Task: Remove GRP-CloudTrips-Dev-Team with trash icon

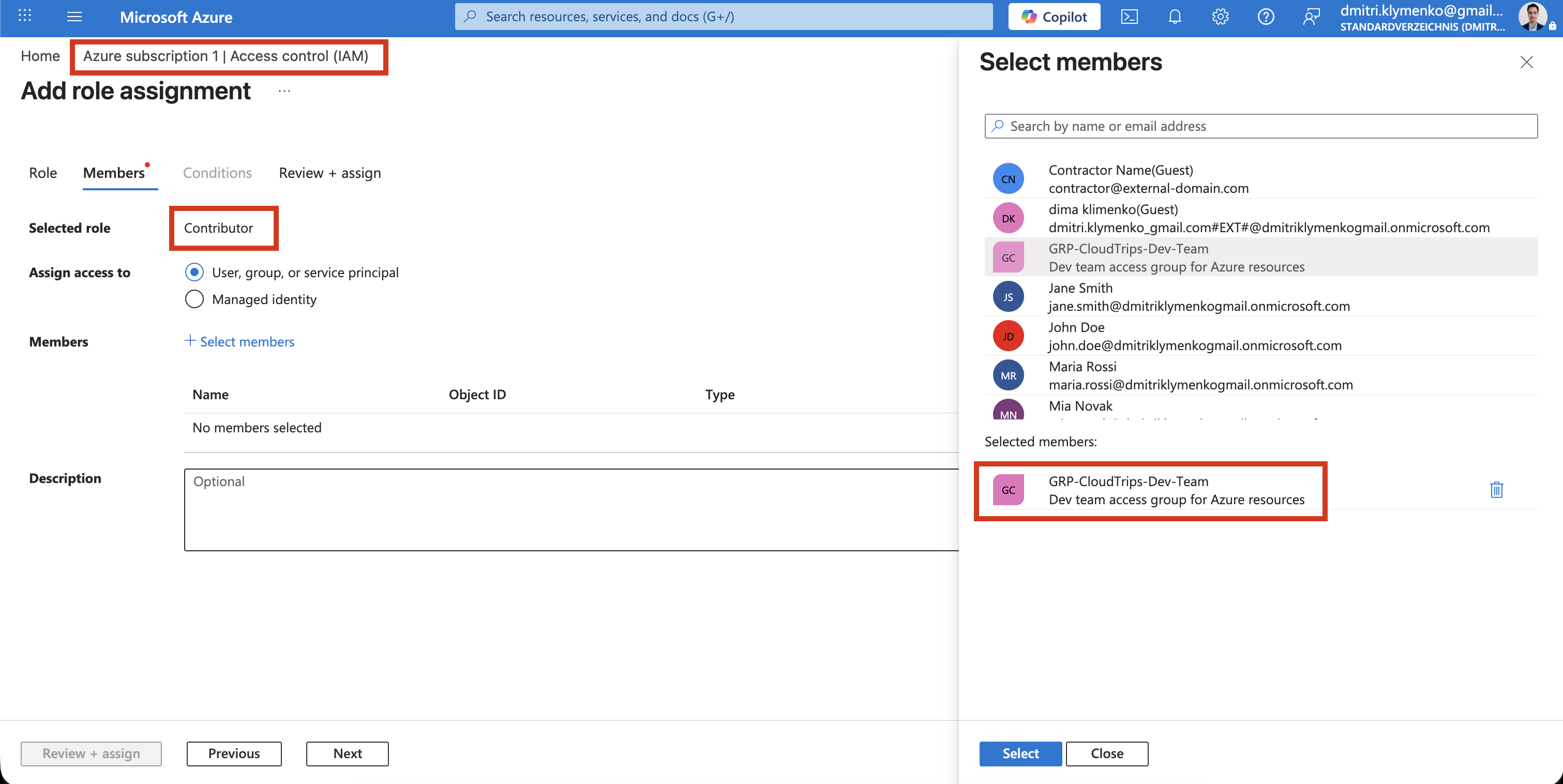Action: [x=1496, y=490]
